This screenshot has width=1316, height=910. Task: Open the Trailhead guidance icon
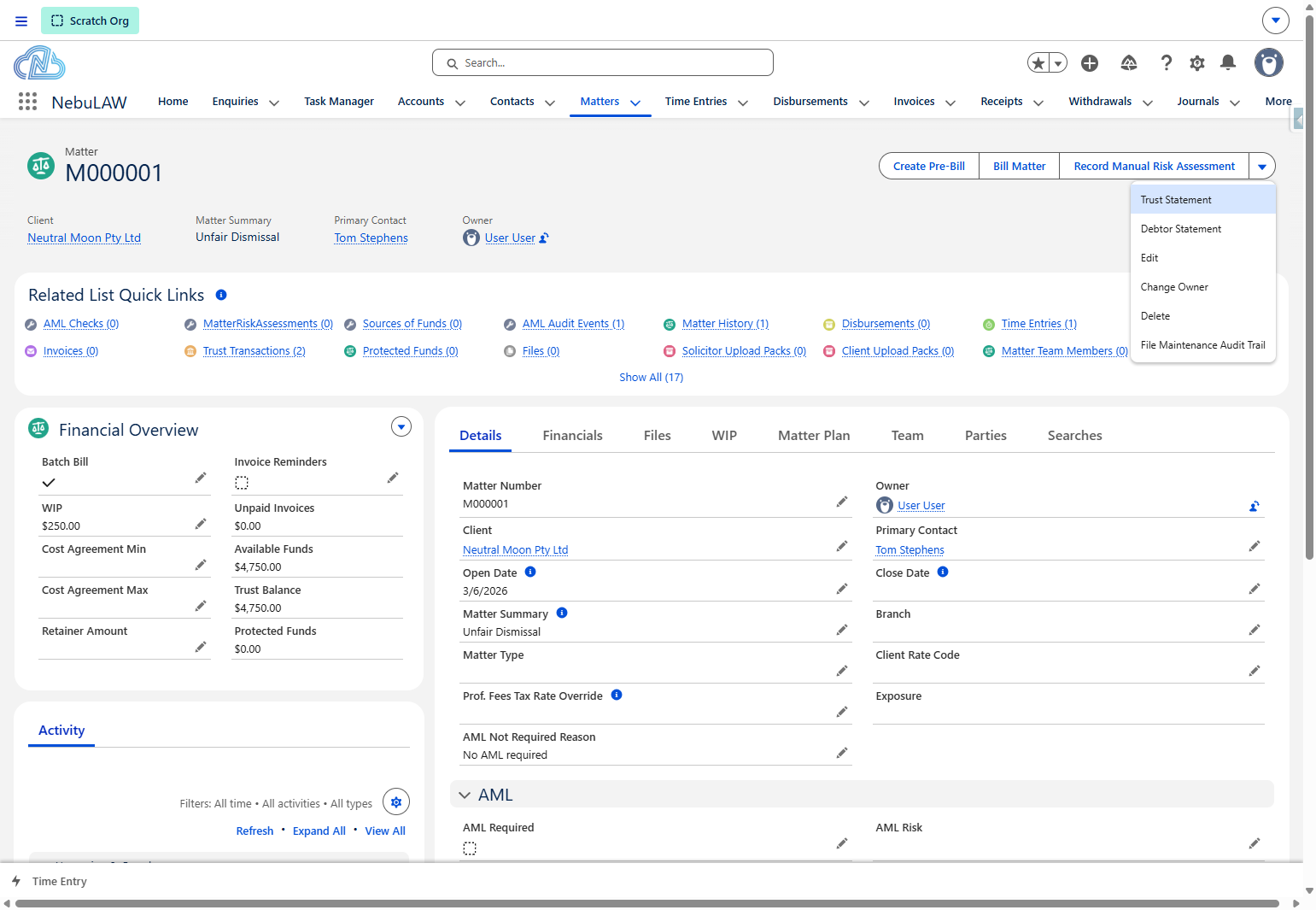tap(1129, 63)
